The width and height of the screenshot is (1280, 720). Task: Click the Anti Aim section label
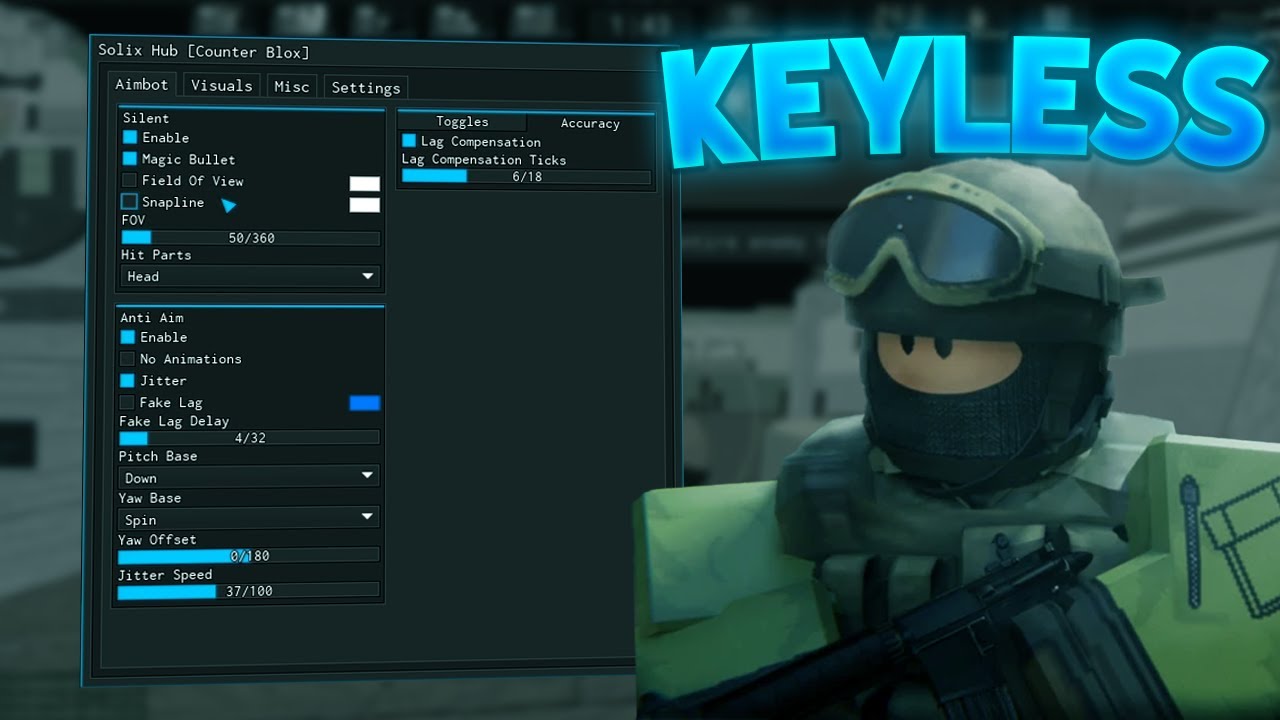coord(152,317)
